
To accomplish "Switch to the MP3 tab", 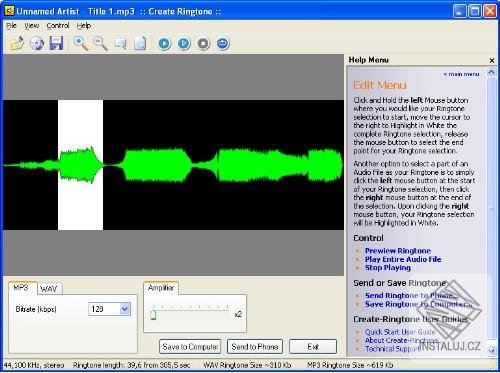I will coord(21,288).
